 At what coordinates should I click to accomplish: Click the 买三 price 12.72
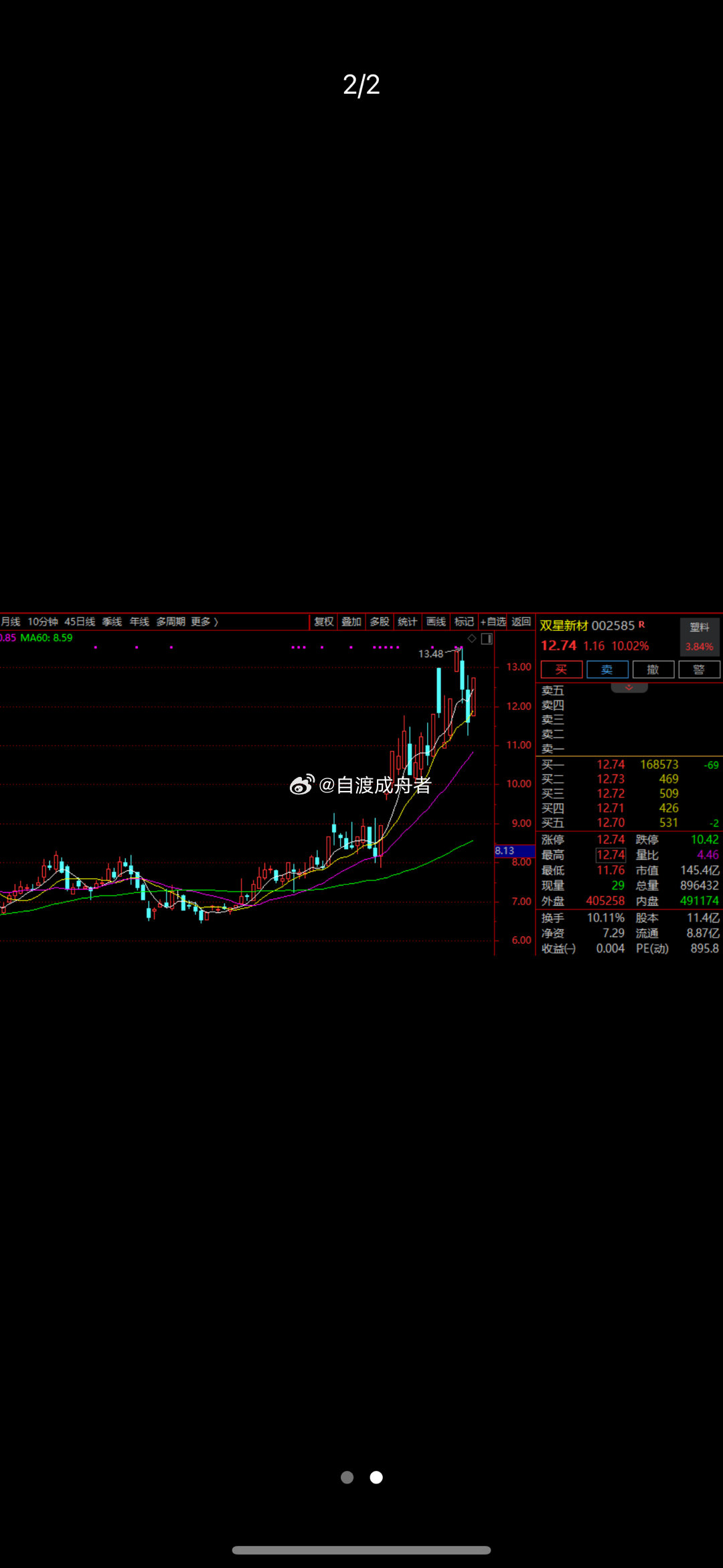(611, 794)
